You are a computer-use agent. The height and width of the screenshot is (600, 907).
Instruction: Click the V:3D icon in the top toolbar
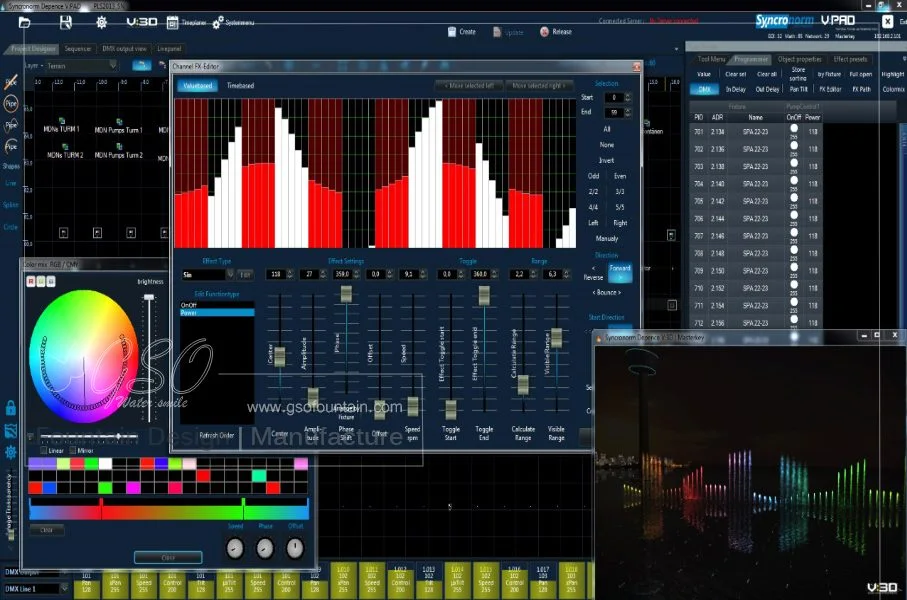coord(142,22)
